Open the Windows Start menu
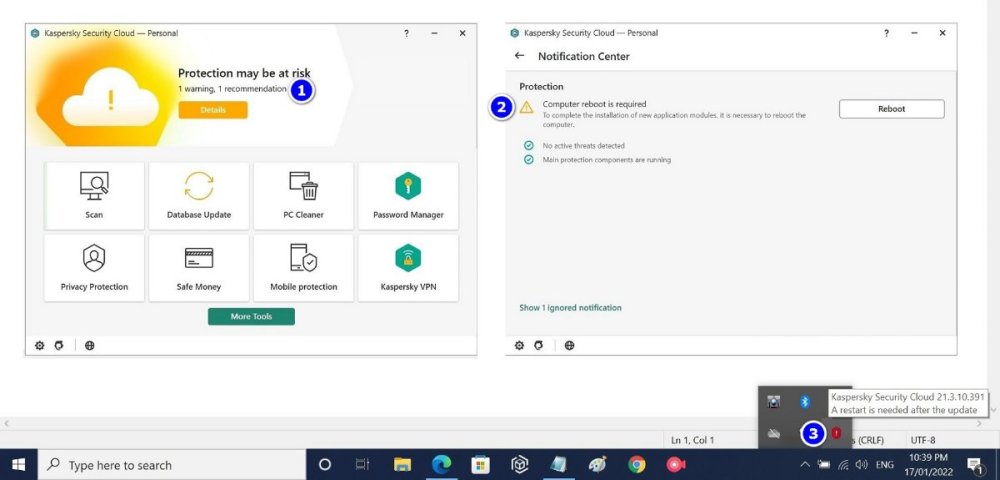Viewport: 1000px width, 480px height. pos(18,465)
